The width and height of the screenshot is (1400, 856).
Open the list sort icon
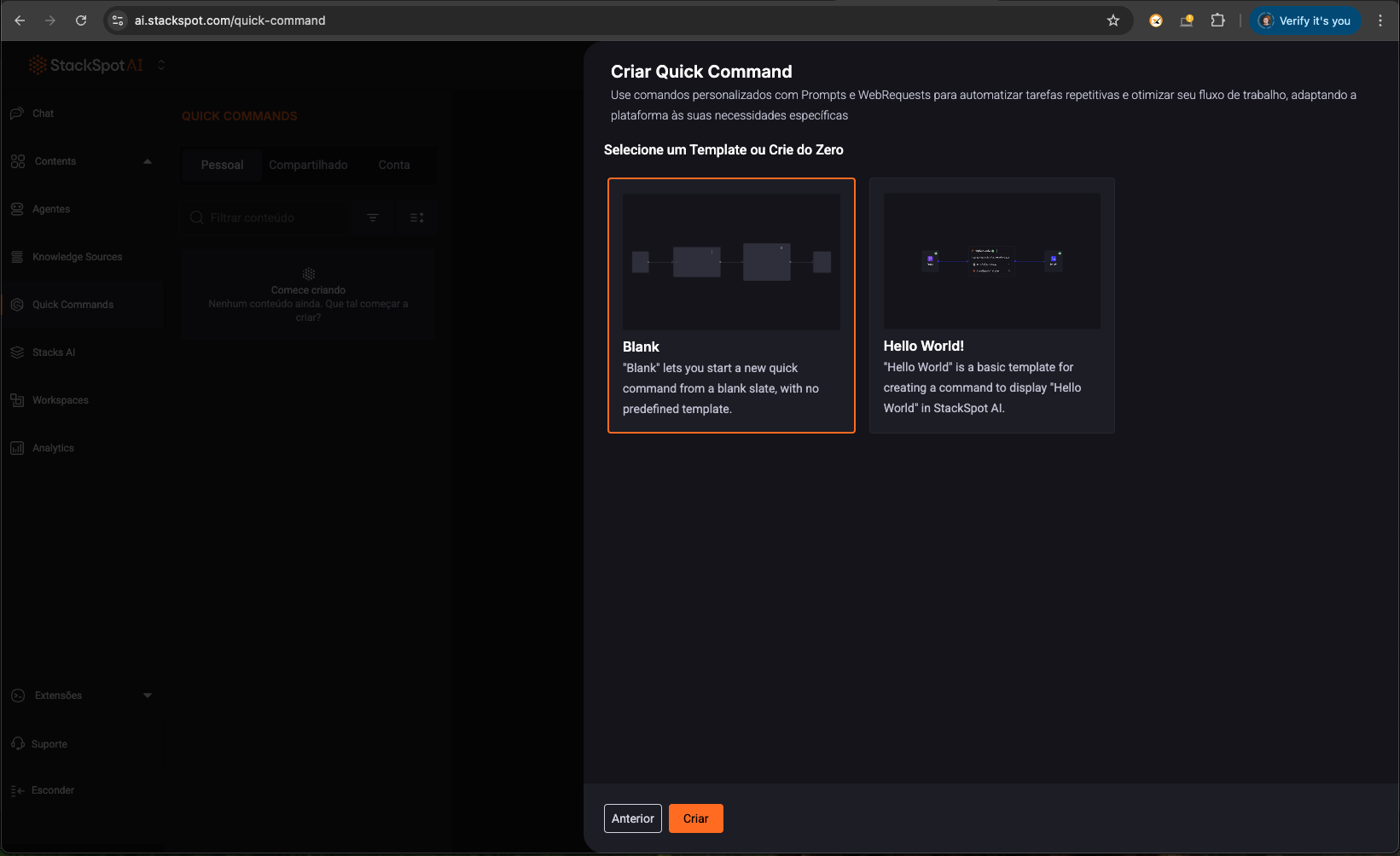pos(417,218)
